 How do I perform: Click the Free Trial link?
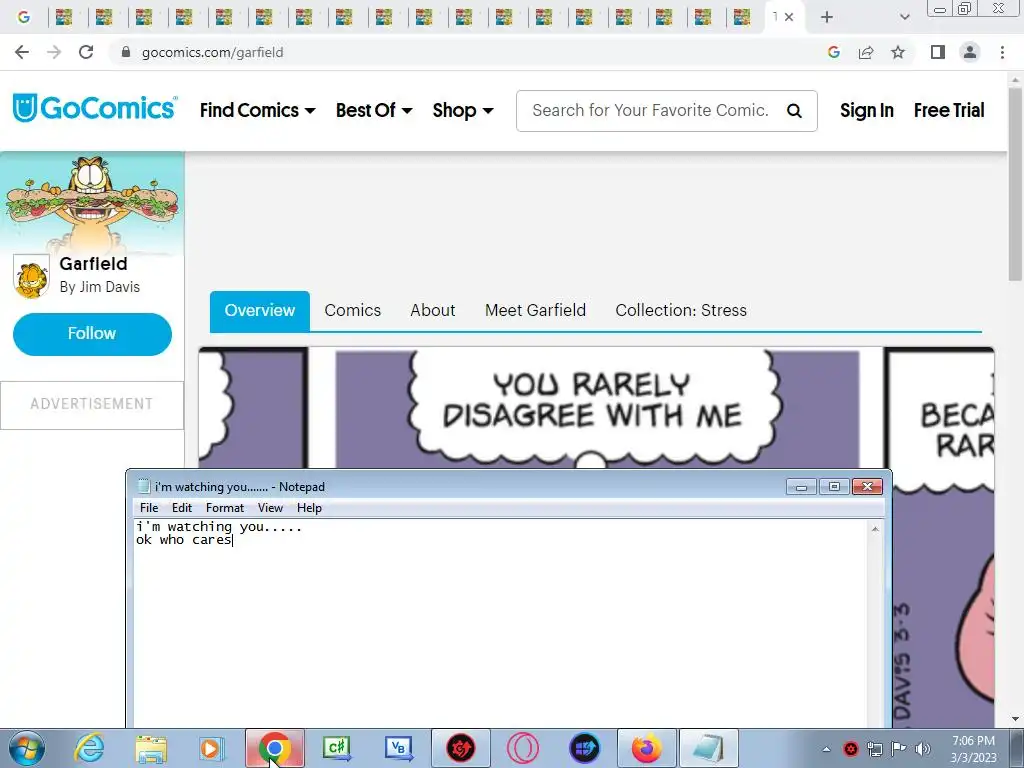(x=949, y=110)
